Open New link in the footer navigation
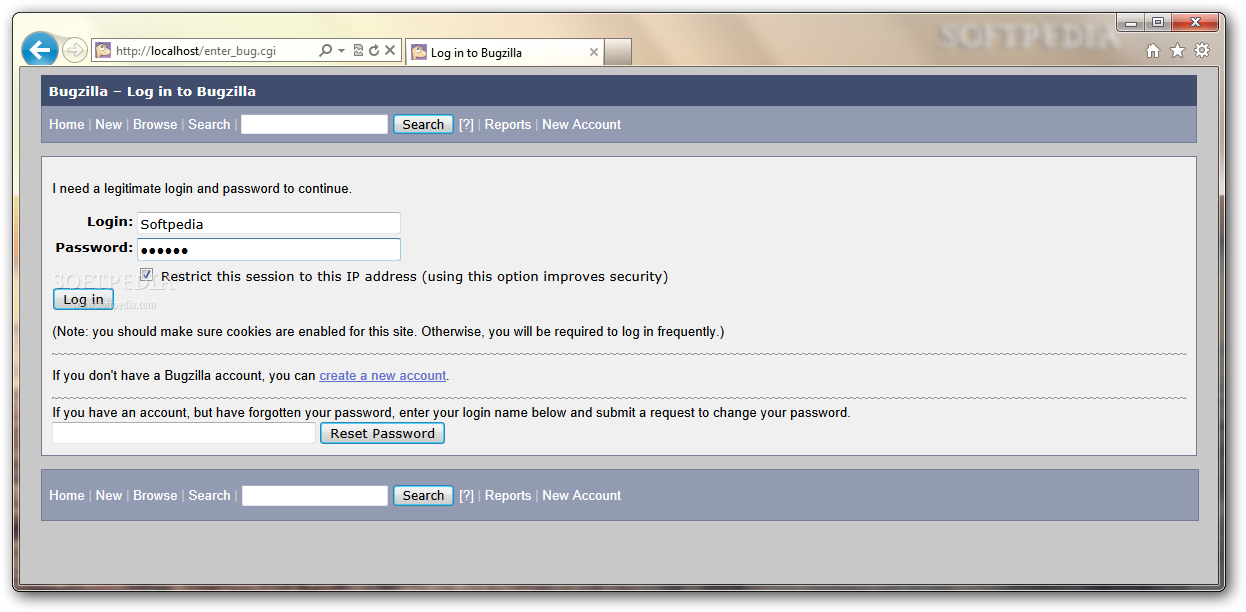Image resolution: width=1246 pixels, height=612 pixels. click(x=108, y=495)
